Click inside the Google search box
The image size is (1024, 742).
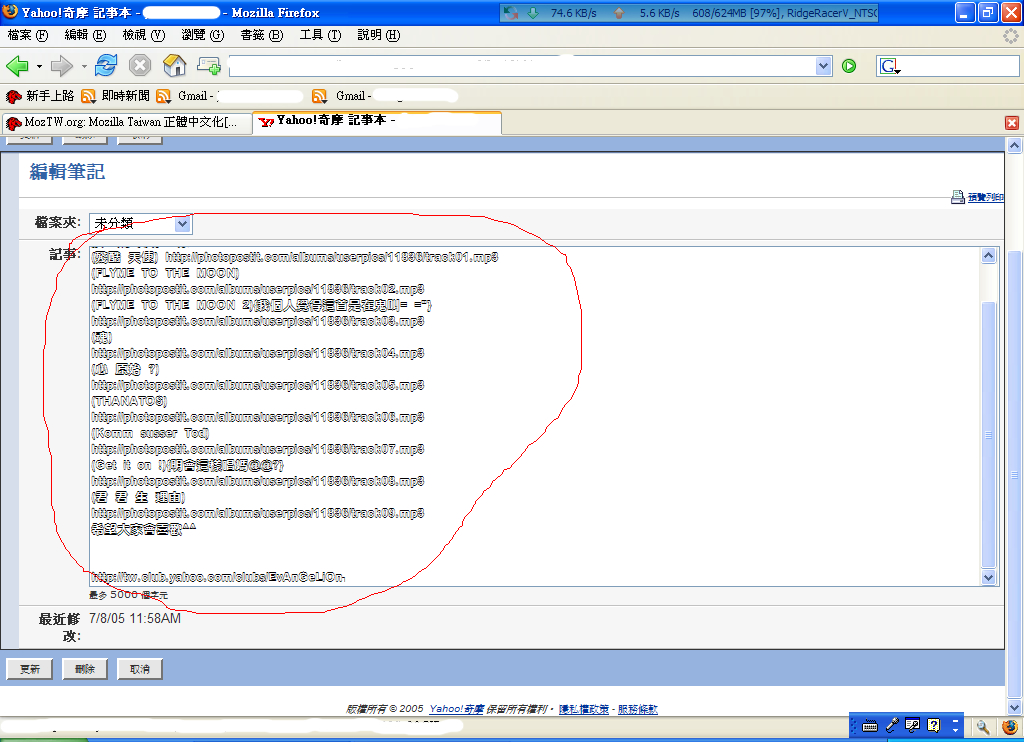click(x=960, y=66)
